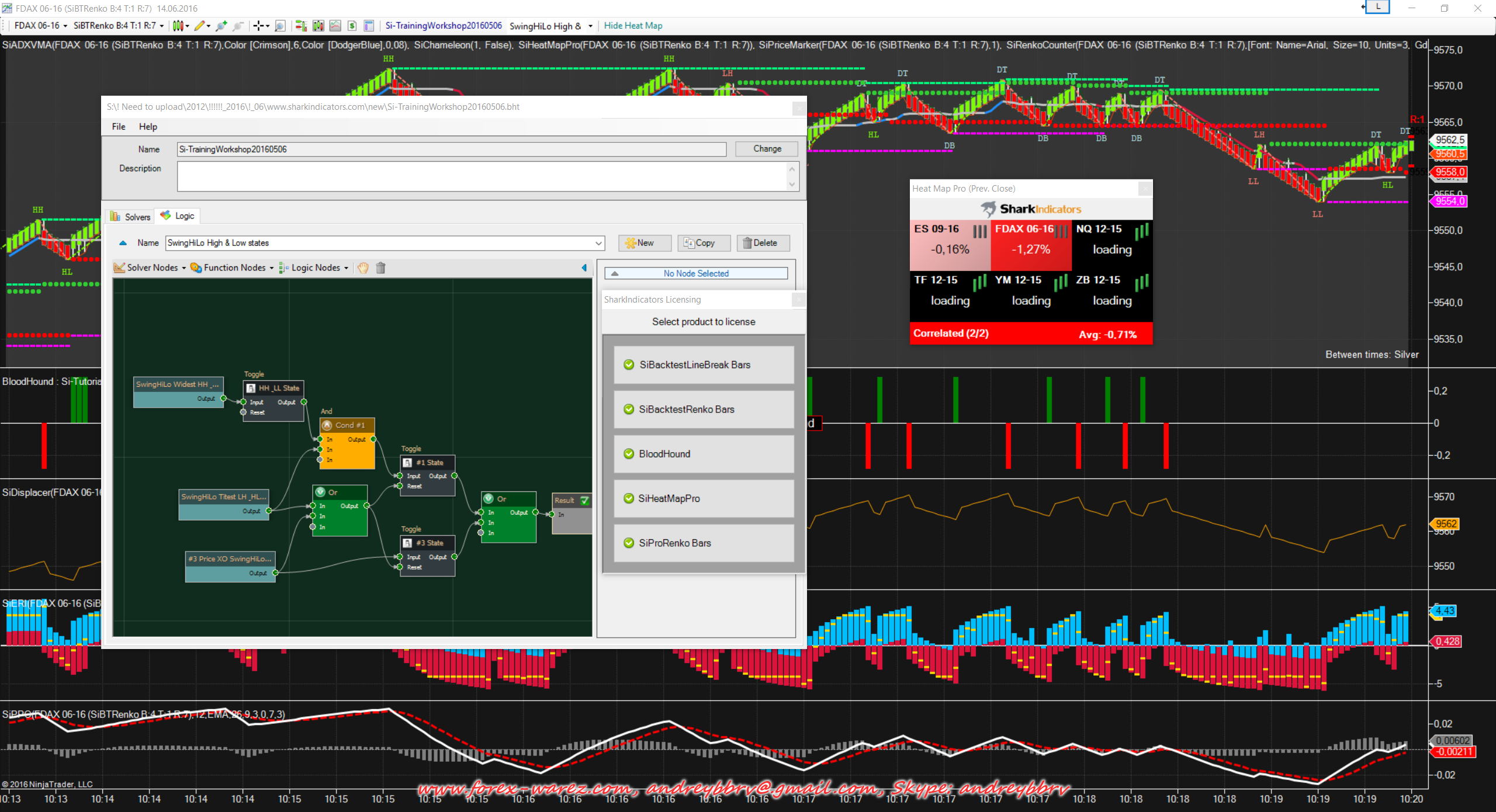Viewport: 1496px width, 812px height.
Task: Click the trash can delete node icon
Action: (380, 268)
